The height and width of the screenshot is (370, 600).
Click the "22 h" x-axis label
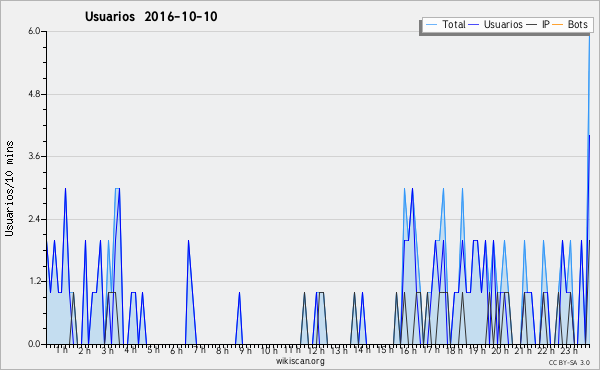[546, 350]
